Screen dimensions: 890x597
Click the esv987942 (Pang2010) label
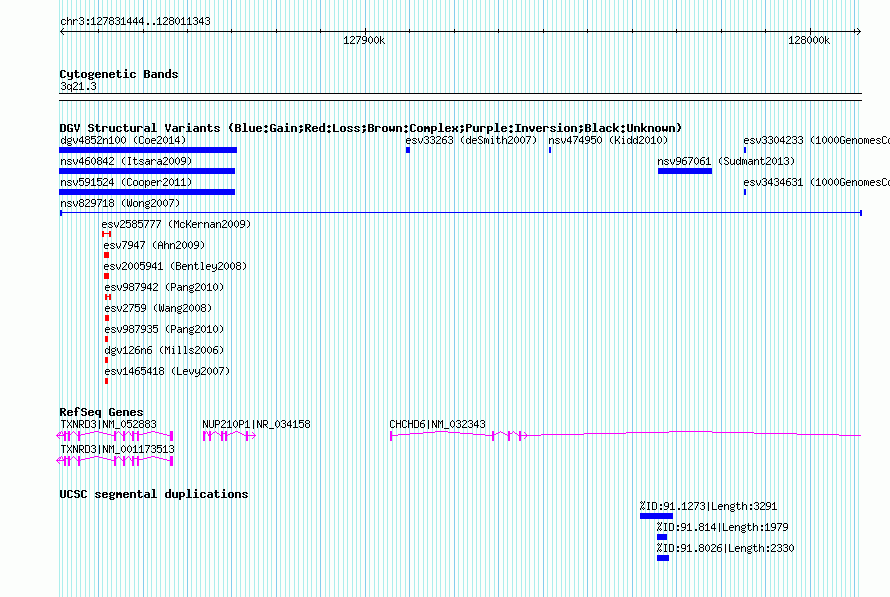click(164, 287)
